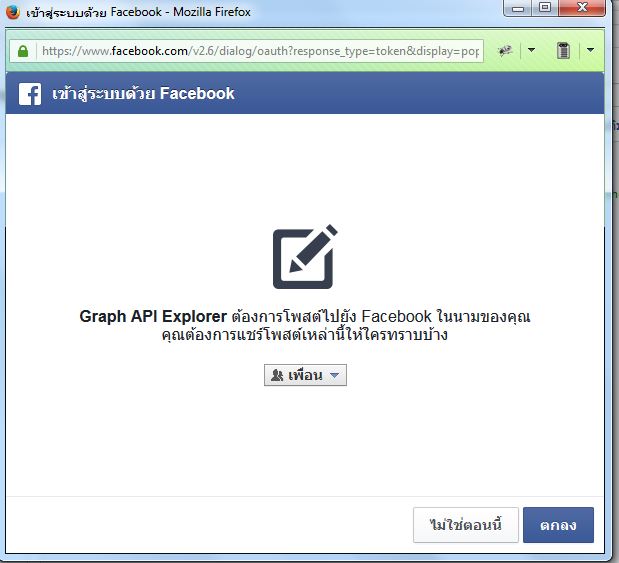The width and height of the screenshot is (619, 563).
Task: Click the Firefox icon in the title bar
Action: click(13, 12)
